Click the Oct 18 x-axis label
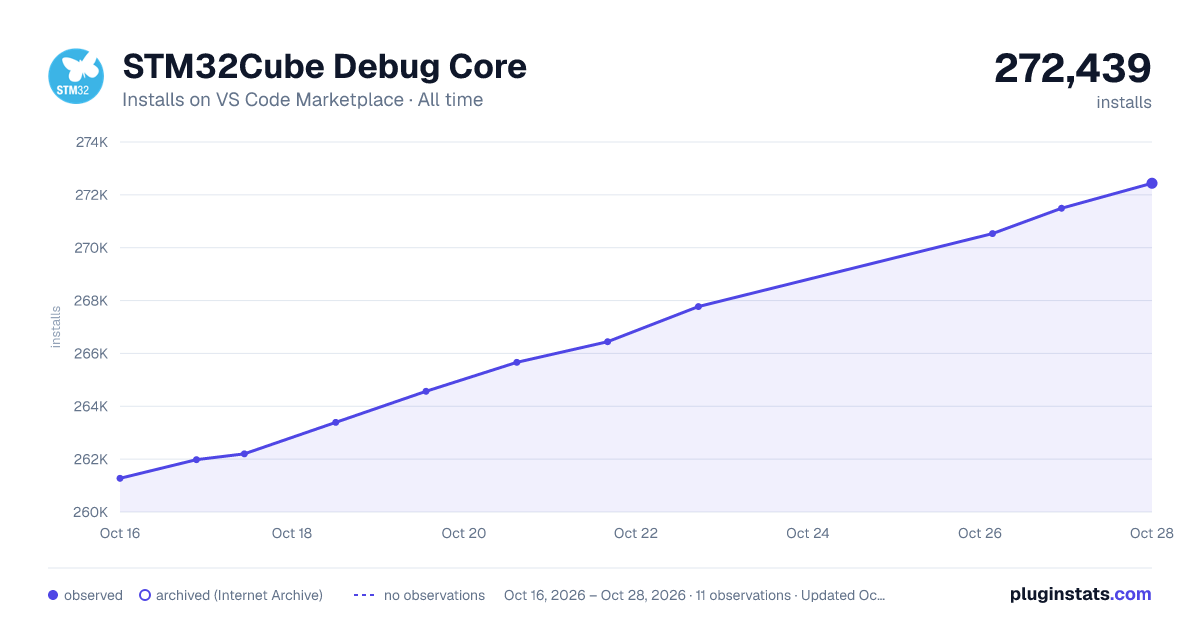Screen dimensions: 1200x630 point(292,533)
